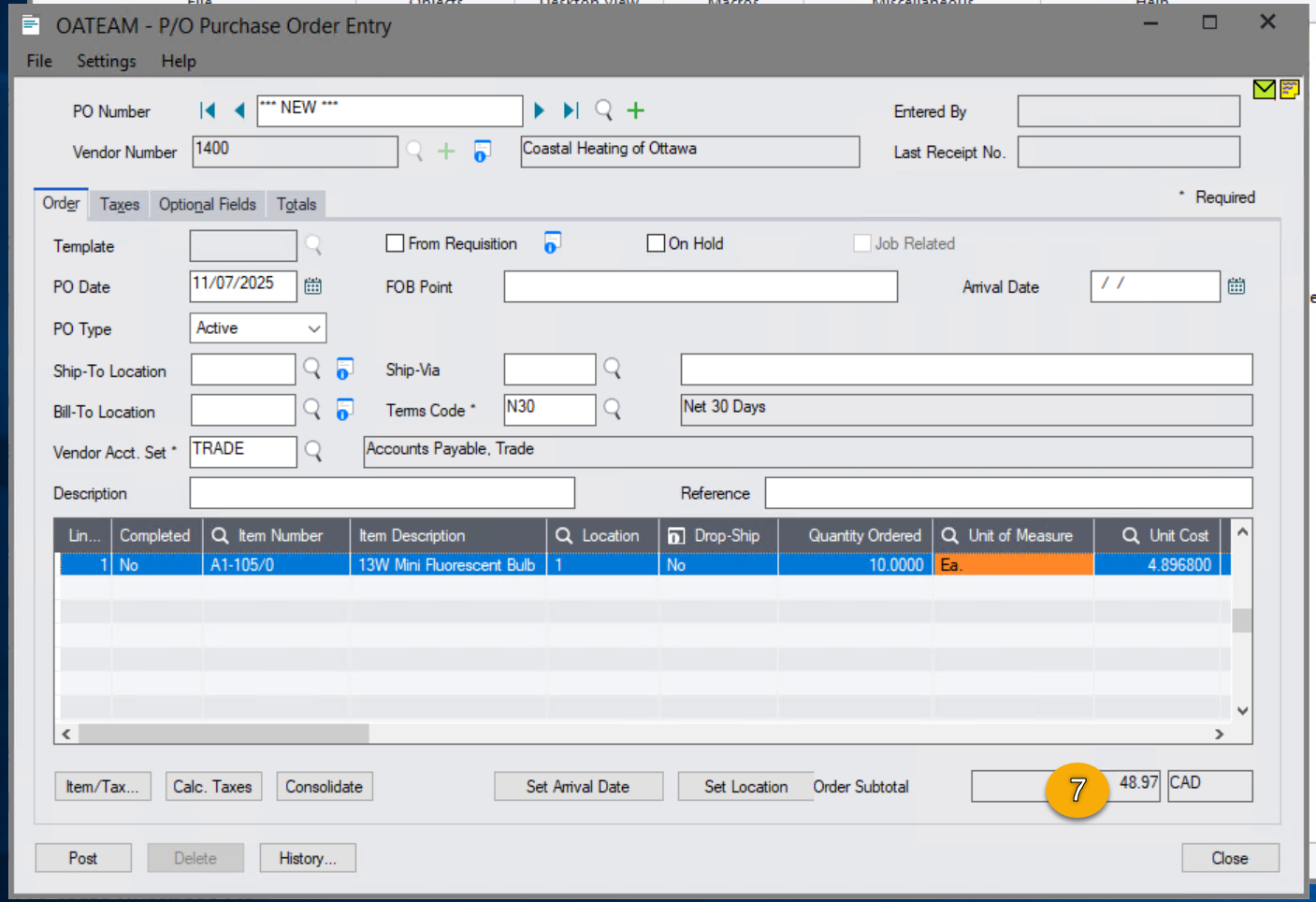The image size is (1316, 902).
Task: Click Drop-Ship column zoom icon
Action: coord(676,535)
